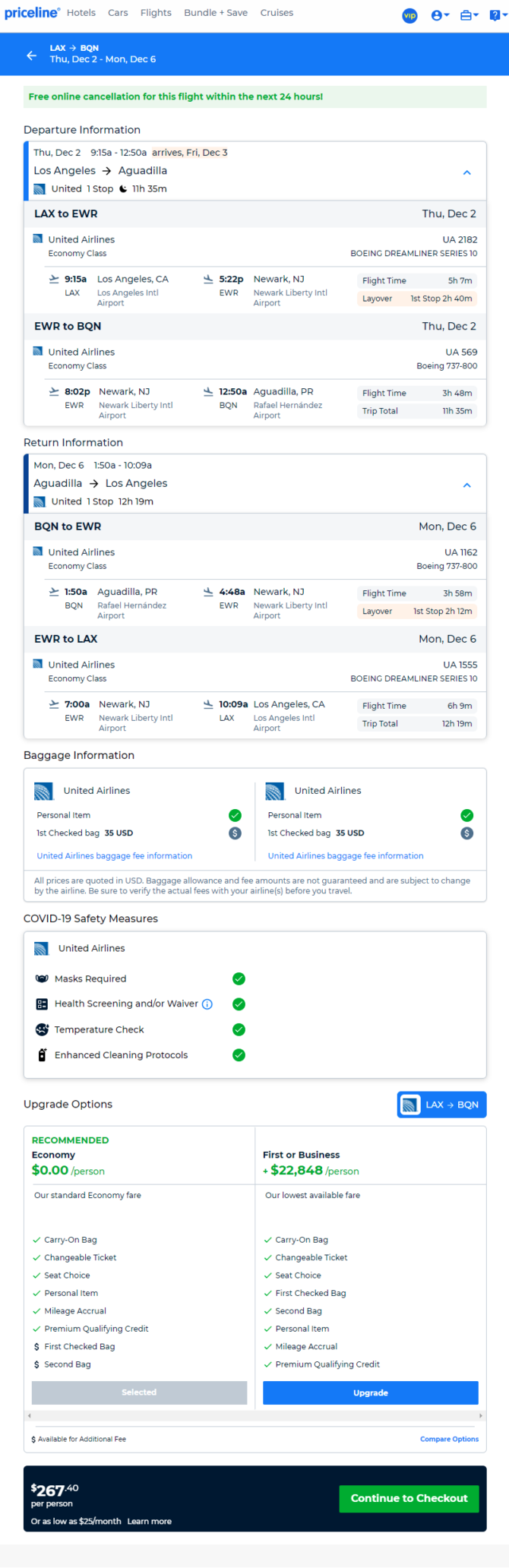Click landing icon beside 4:48a EWR
This screenshot has height=1568, width=509.
point(208,592)
